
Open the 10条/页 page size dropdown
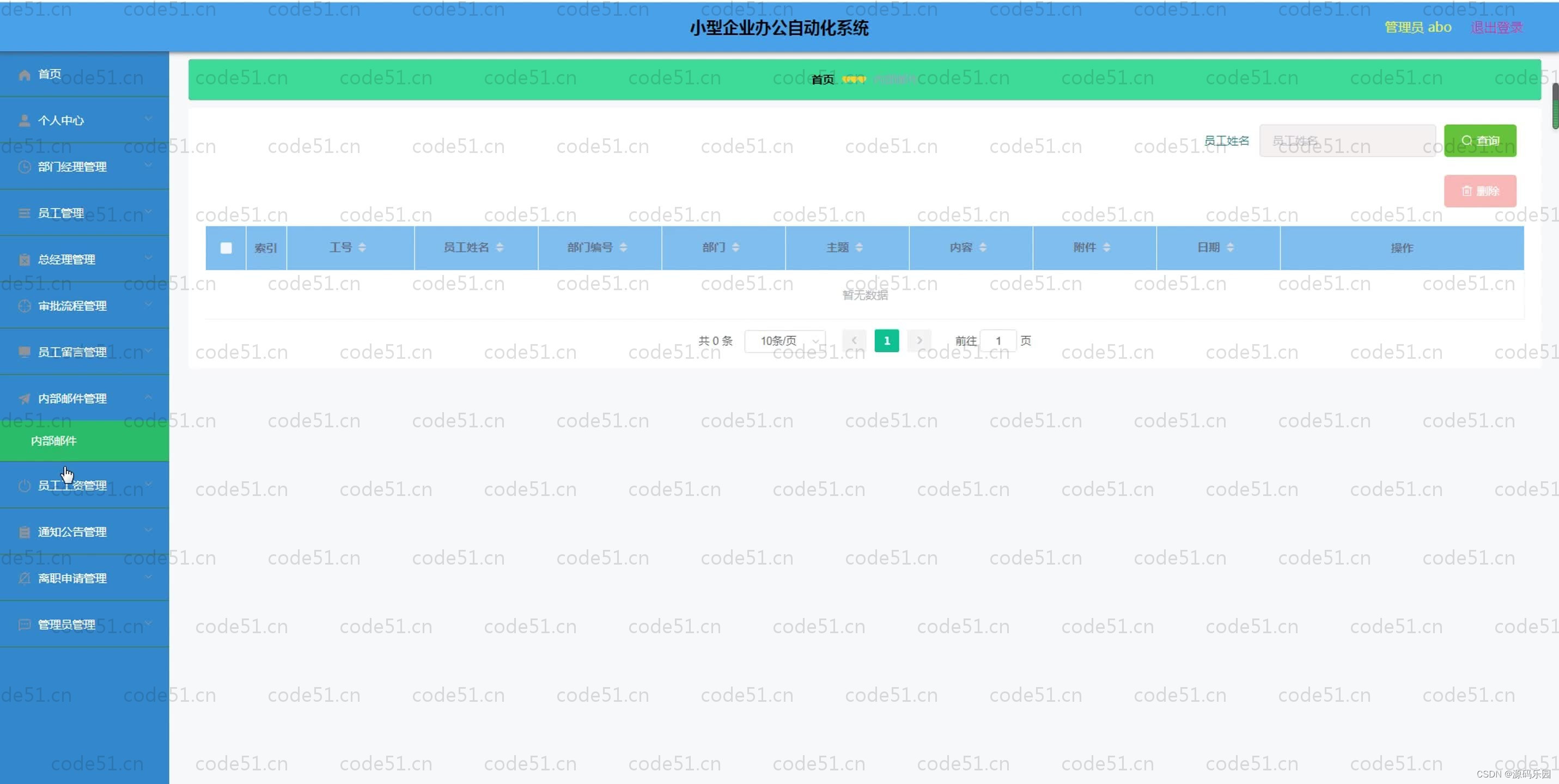click(785, 341)
